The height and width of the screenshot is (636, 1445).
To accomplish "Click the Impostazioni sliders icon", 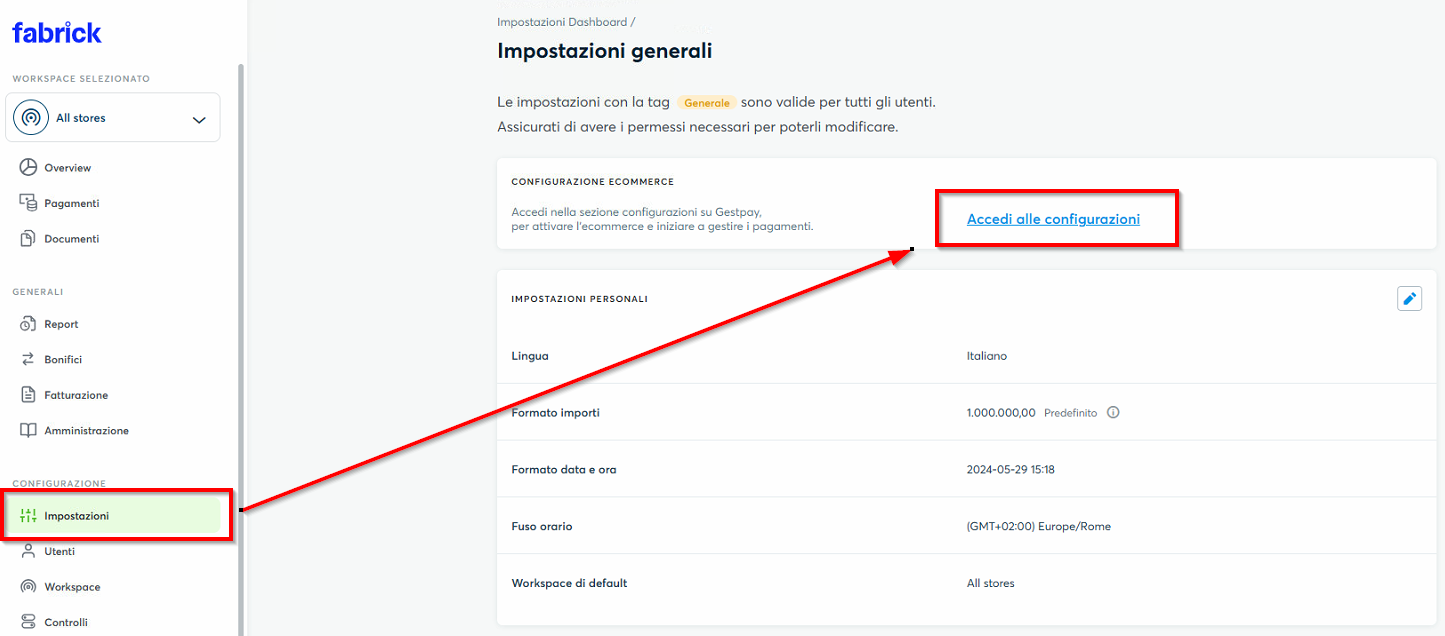I will click(28, 516).
